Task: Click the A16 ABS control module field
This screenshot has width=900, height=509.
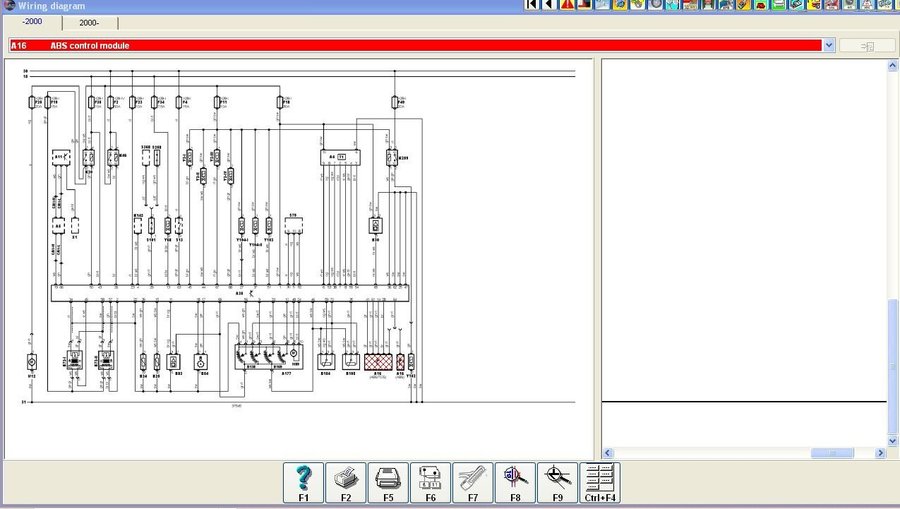Action: click(400, 45)
